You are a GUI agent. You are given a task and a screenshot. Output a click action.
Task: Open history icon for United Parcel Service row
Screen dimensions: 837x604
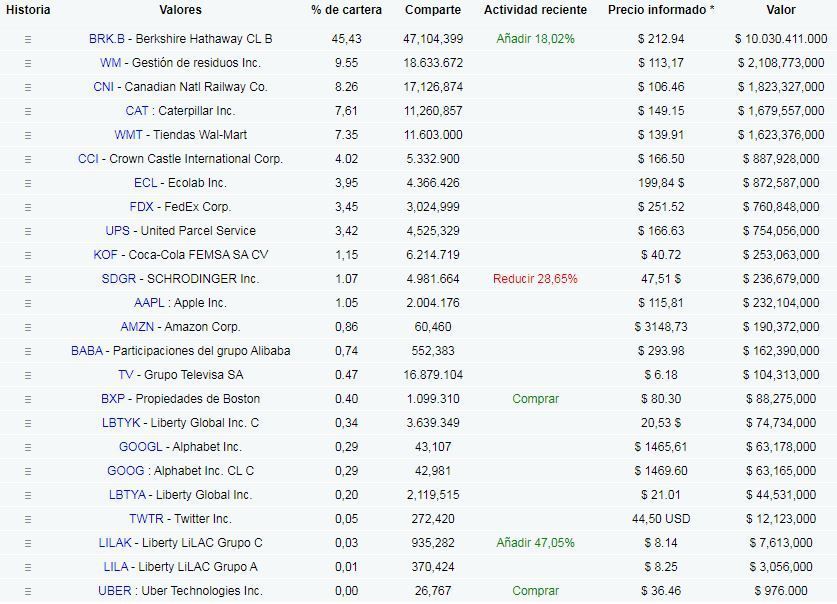click(x=28, y=232)
